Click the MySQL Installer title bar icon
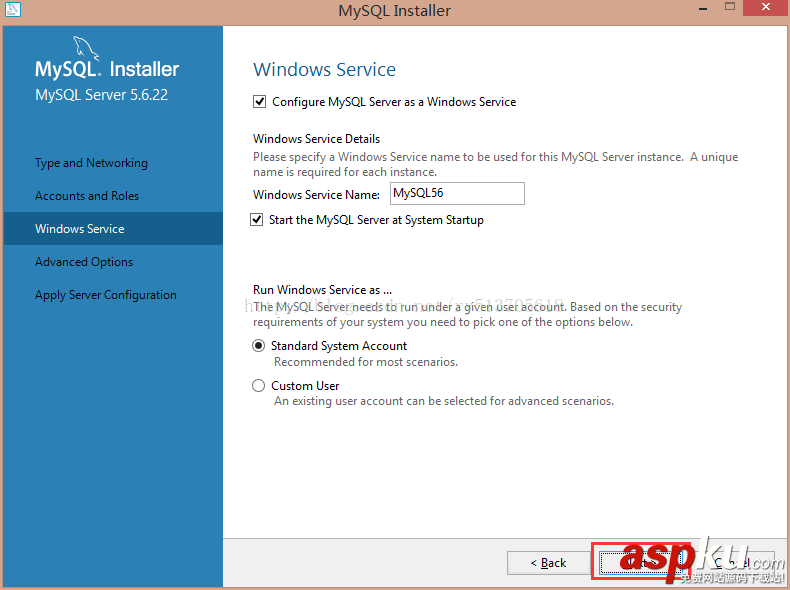The image size is (790, 590). 12,9
